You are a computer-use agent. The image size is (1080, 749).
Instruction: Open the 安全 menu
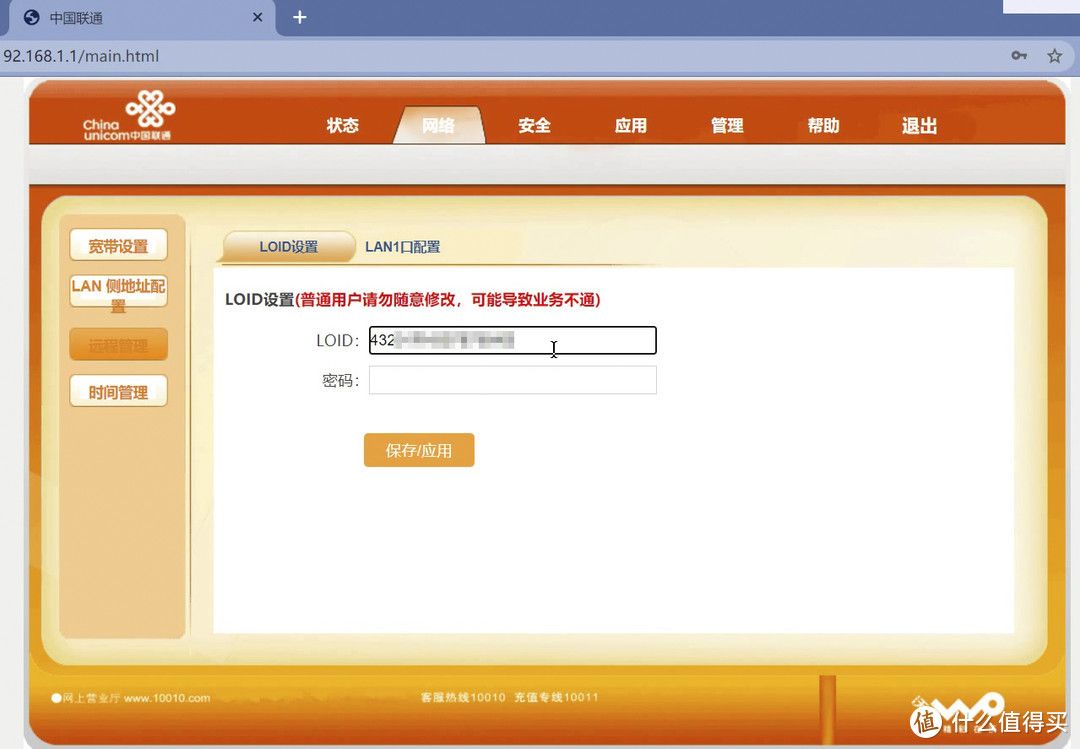click(534, 125)
